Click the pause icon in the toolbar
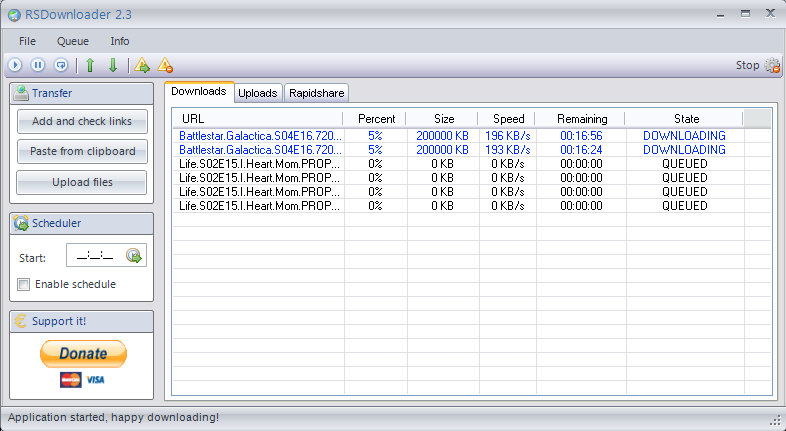 38,65
